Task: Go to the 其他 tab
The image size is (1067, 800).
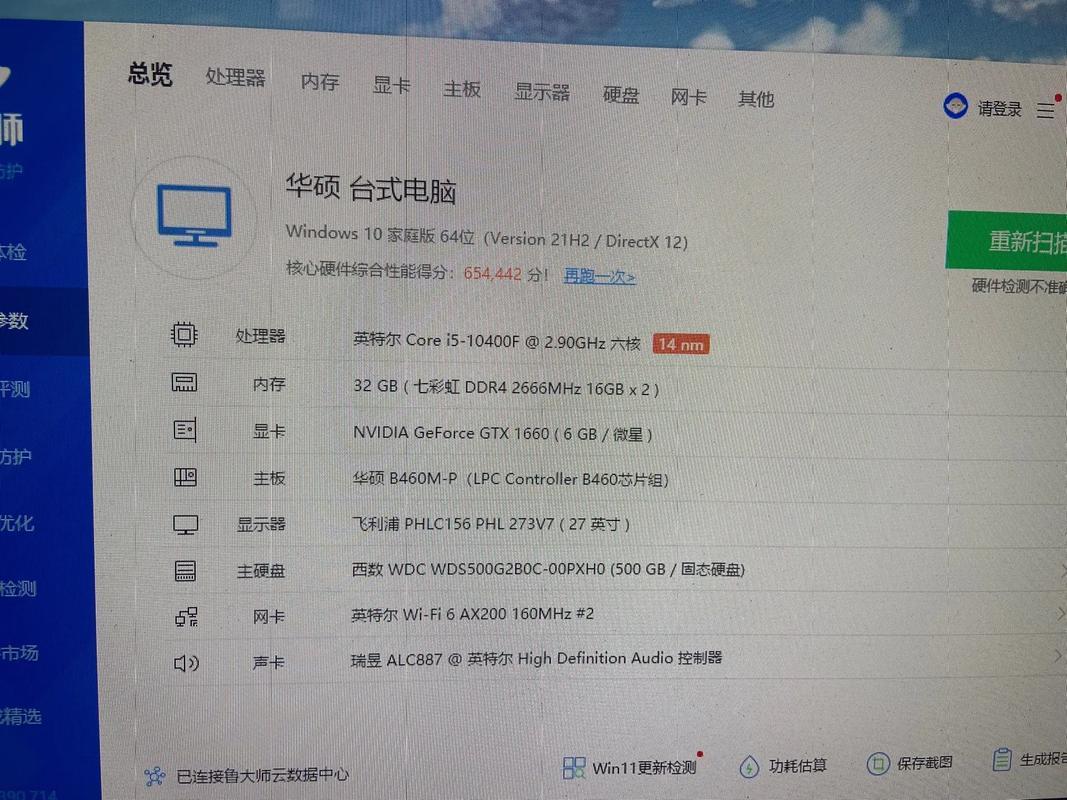Action: point(756,99)
